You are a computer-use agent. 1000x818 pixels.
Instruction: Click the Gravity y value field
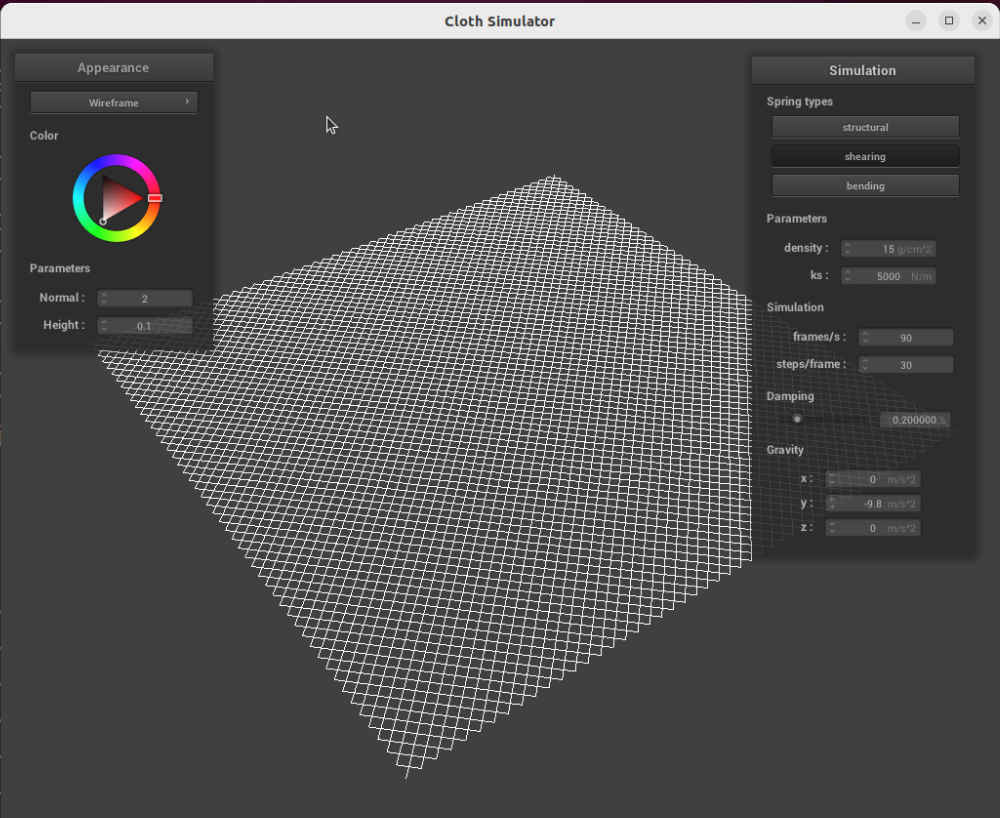point(872,504)
